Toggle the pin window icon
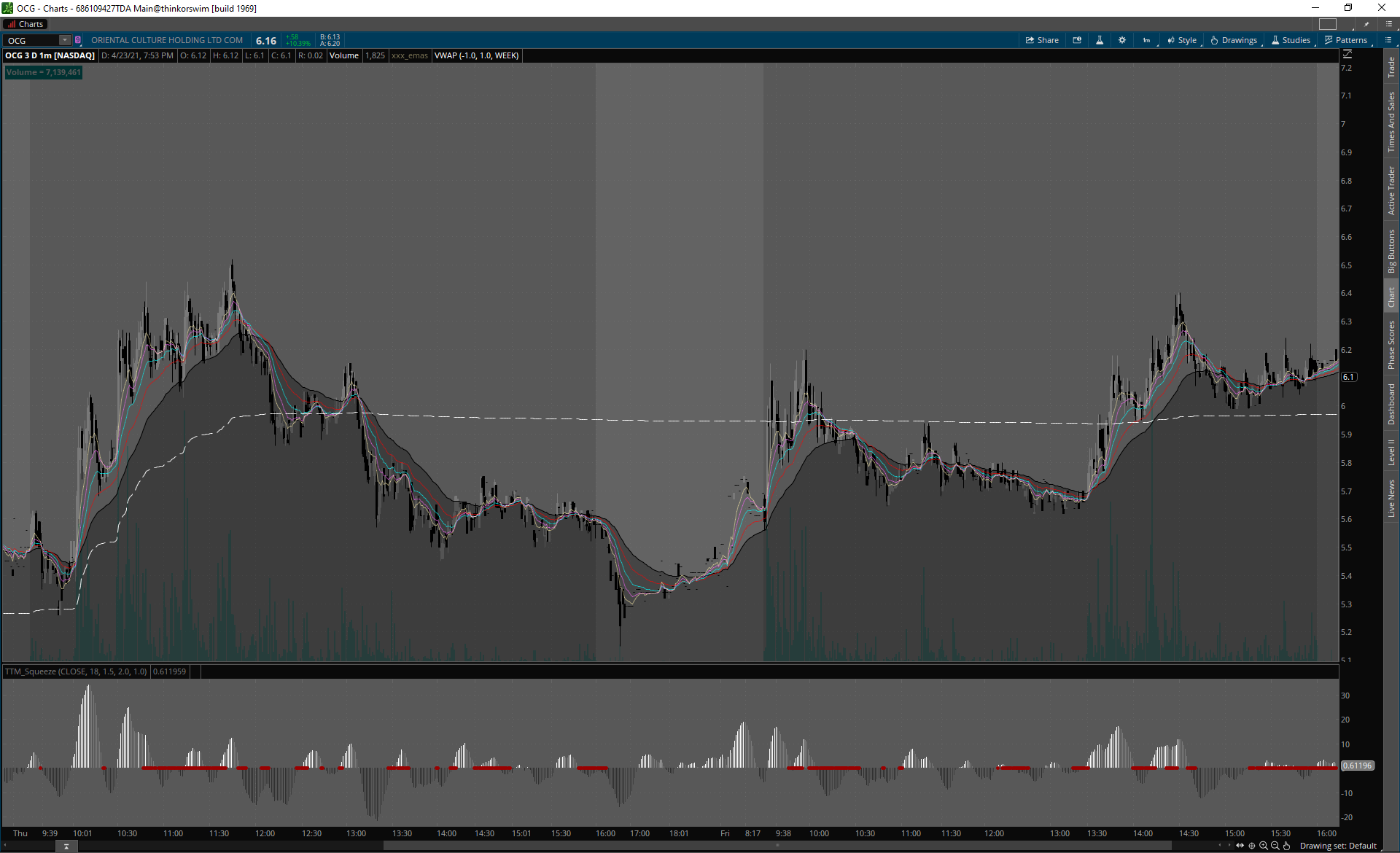This screenshot has height=853, width=1400. (x=1366, y=24)
